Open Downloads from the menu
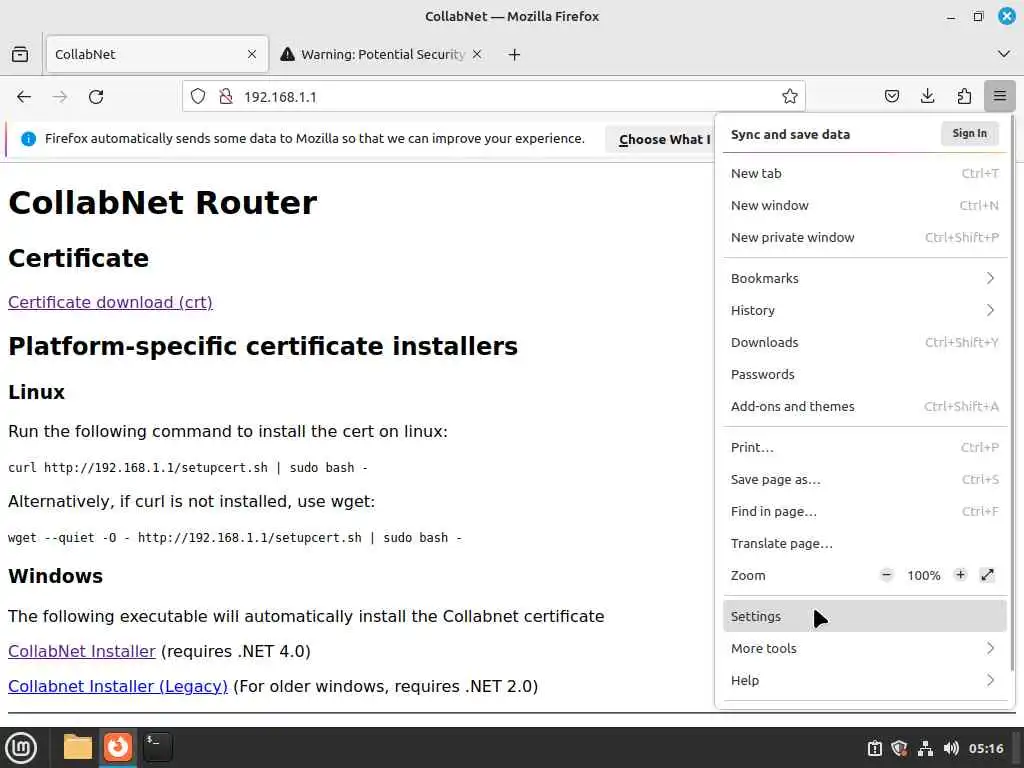1024x768 pixels. coord(865,342)
